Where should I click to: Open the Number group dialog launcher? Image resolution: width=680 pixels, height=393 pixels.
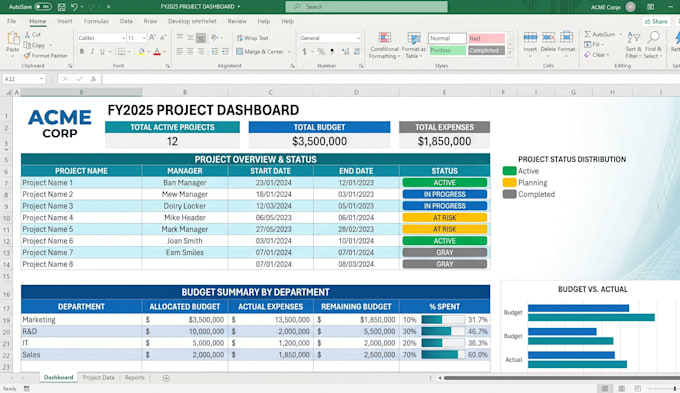pyautogui.click(x=361, y=66)
